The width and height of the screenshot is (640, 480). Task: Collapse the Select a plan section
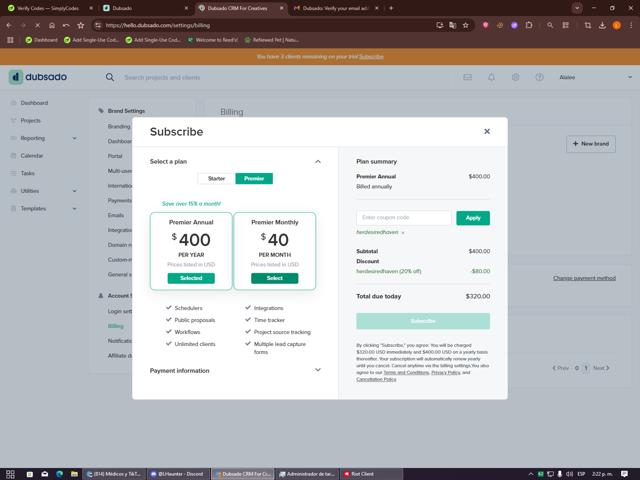pos(318,162)
